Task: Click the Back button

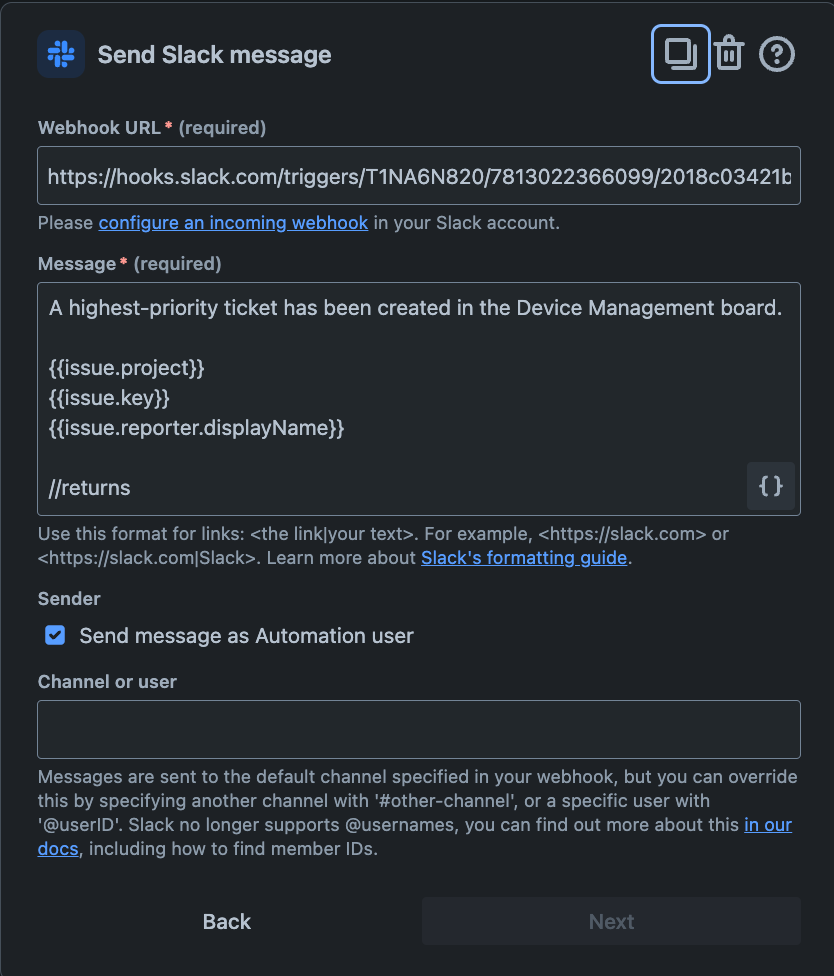Action: pyautogui.click(x=226, y=921)
